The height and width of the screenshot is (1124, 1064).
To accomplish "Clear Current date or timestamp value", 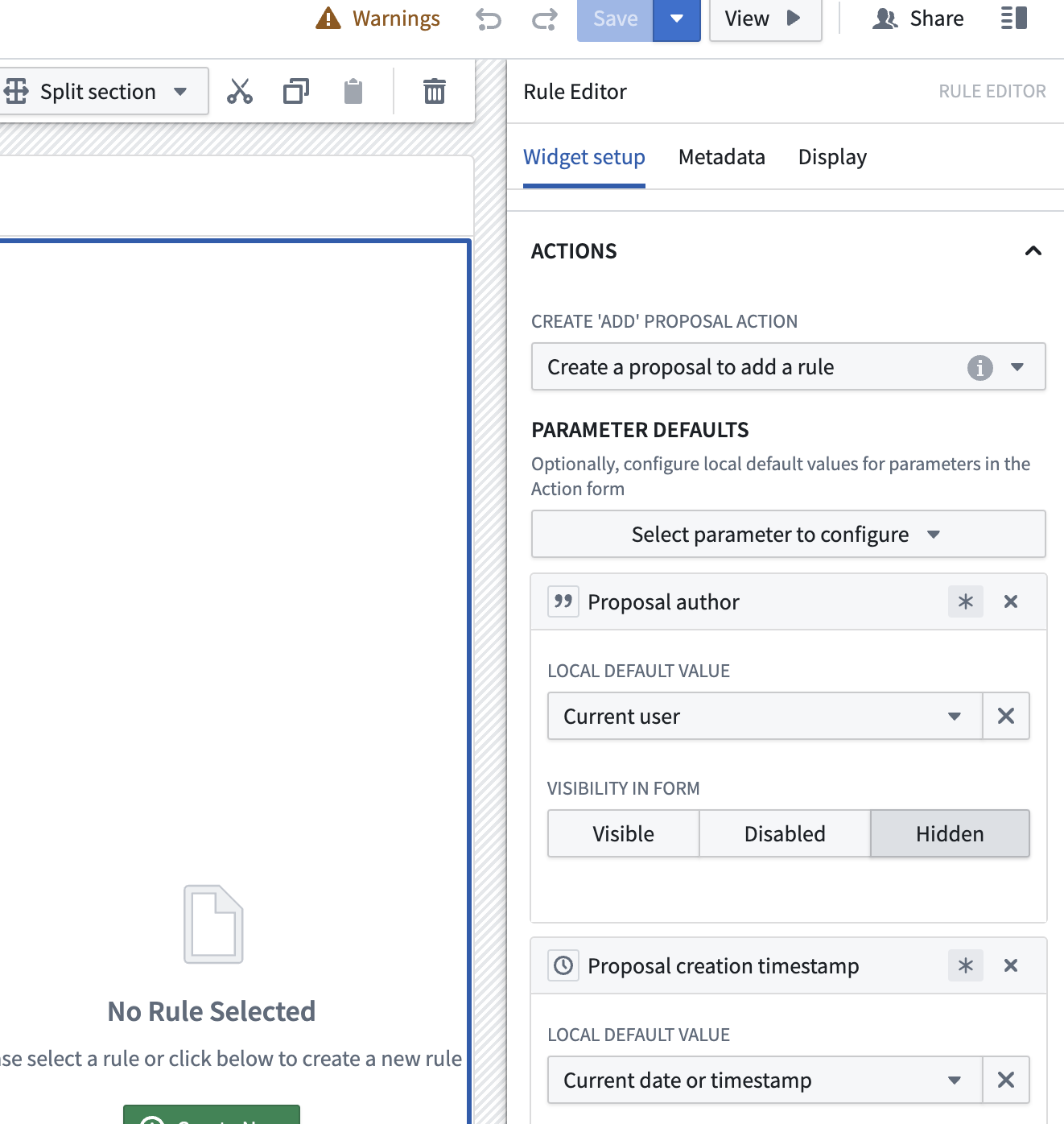I will point(1006,1080).
